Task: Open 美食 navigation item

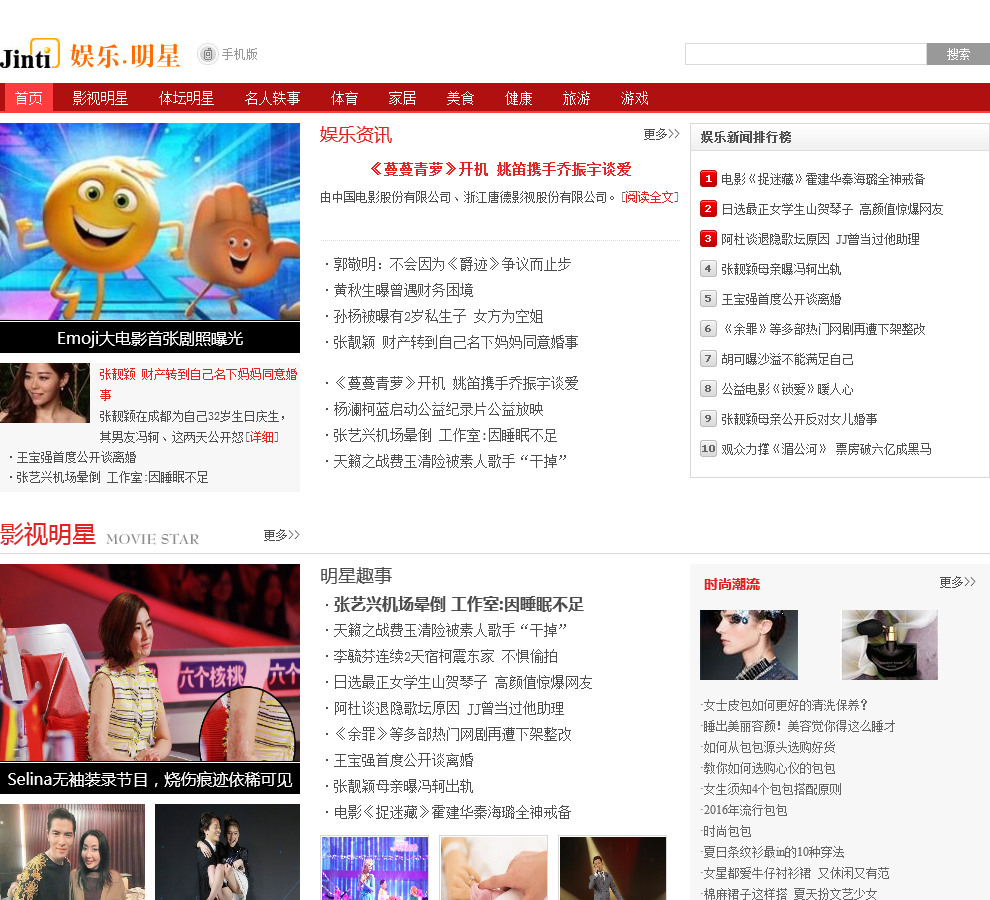Action: pyautogui.click(x=460, y=98)
